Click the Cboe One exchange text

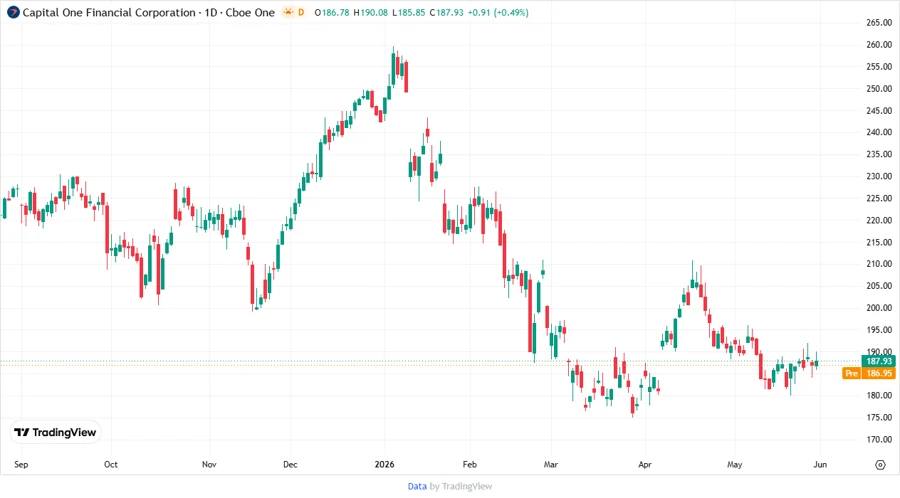coord(250,12)
